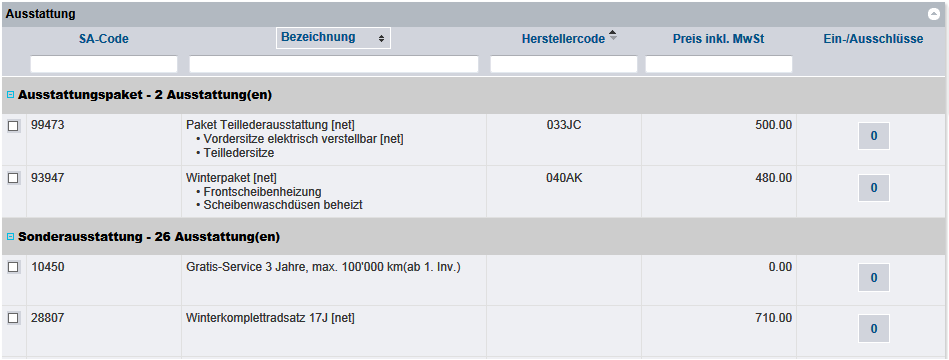This screenshot has height=360, width=949.
Task: Sort by Preis inkl. MwSt header
Action: [x=718, y=39]
